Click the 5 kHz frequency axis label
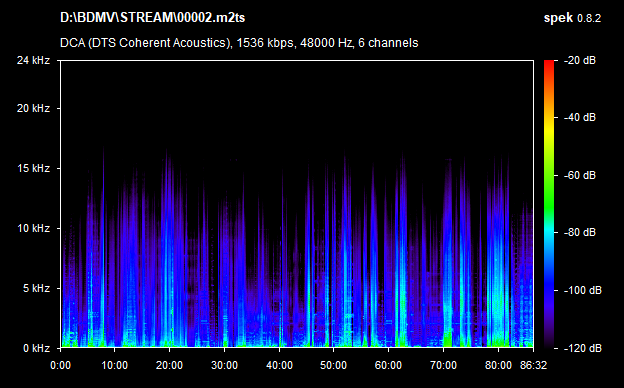The width and height of the screenshot is (624, 388). (x=36, y=288)
